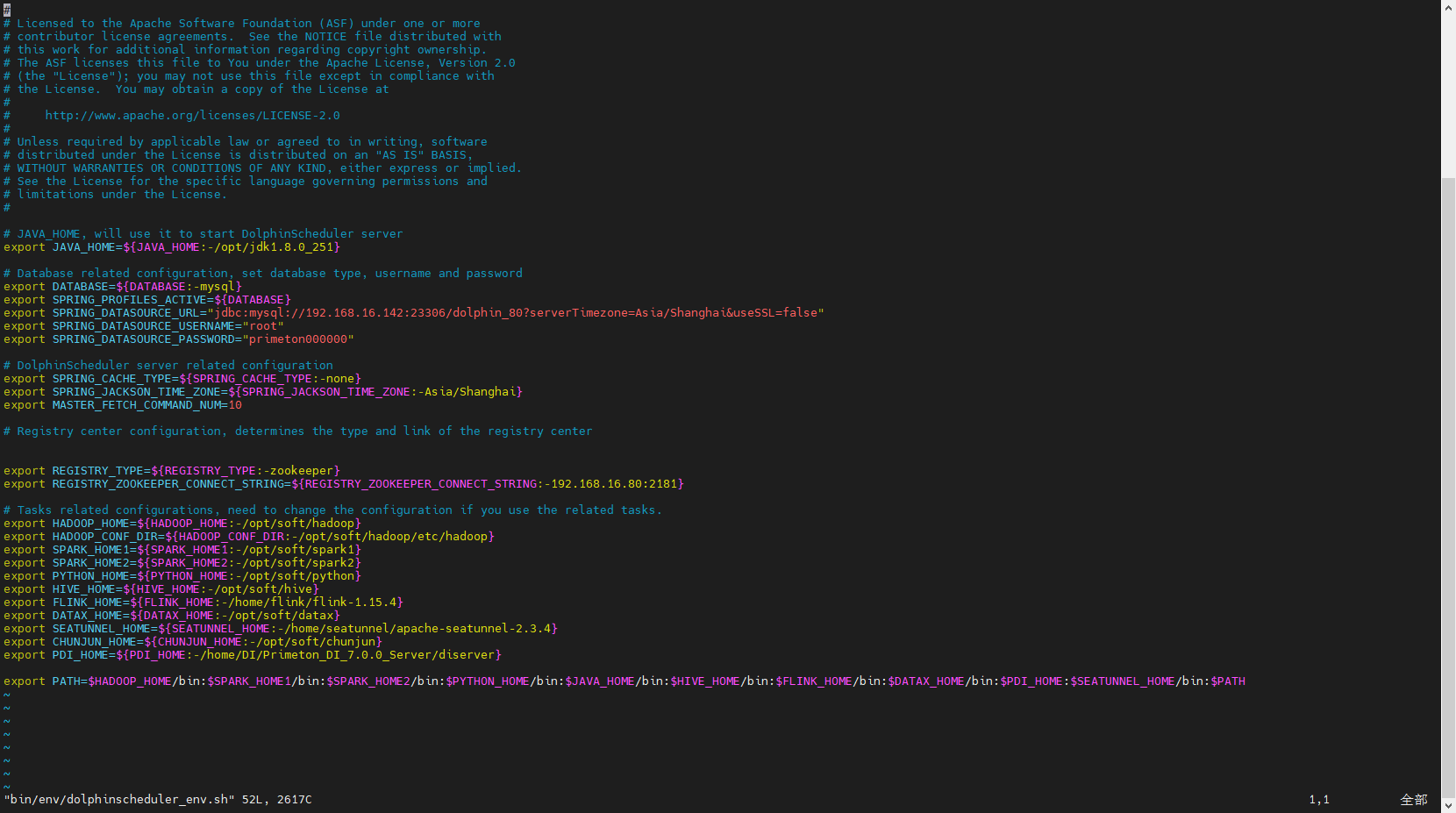Click the Apache license URL
The image size is (1456, 813).
coord(192,116)
